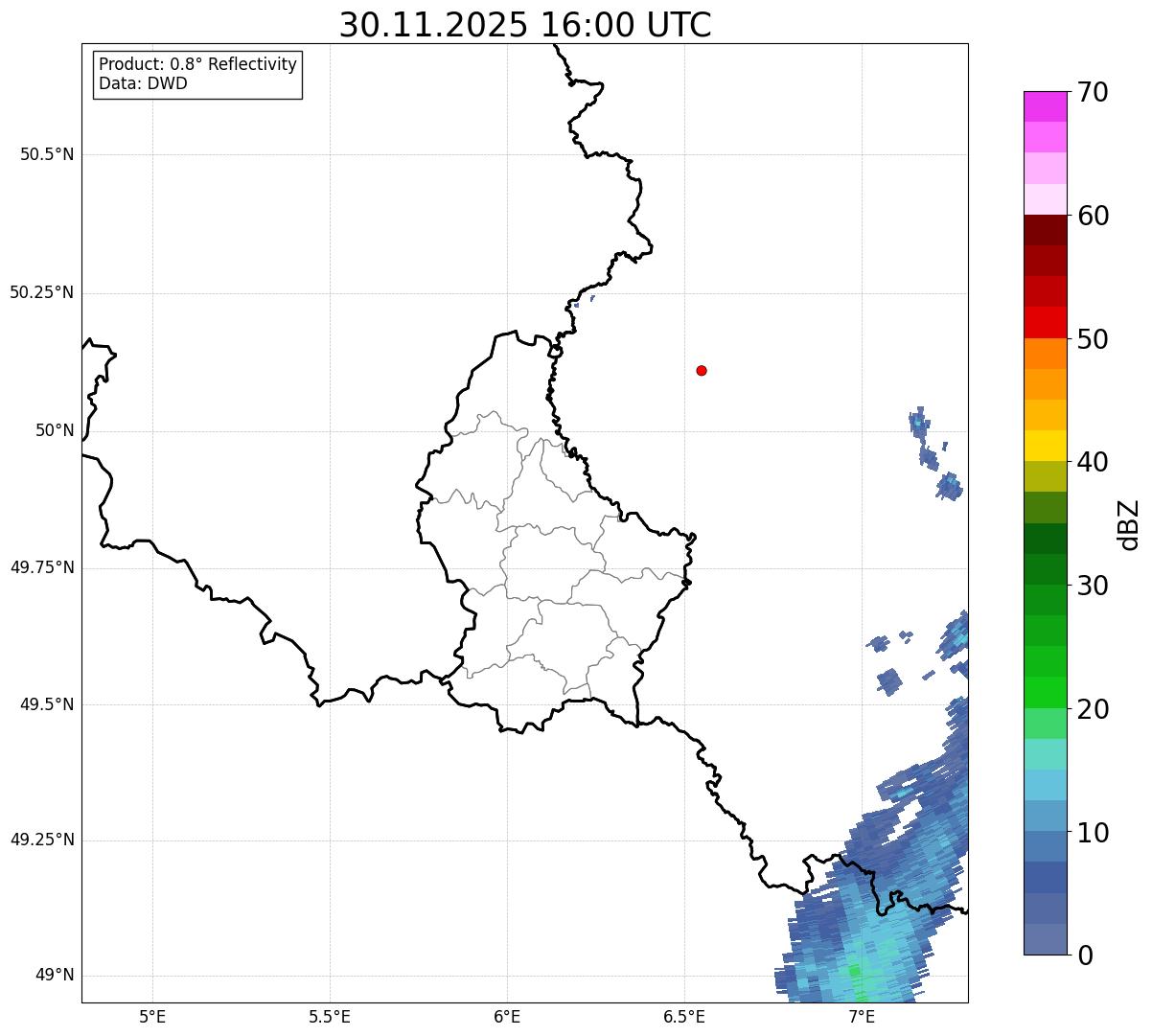Click the colorbar tick label 70
Screen dimensions: 1152x1036
tap(1093, 93)
